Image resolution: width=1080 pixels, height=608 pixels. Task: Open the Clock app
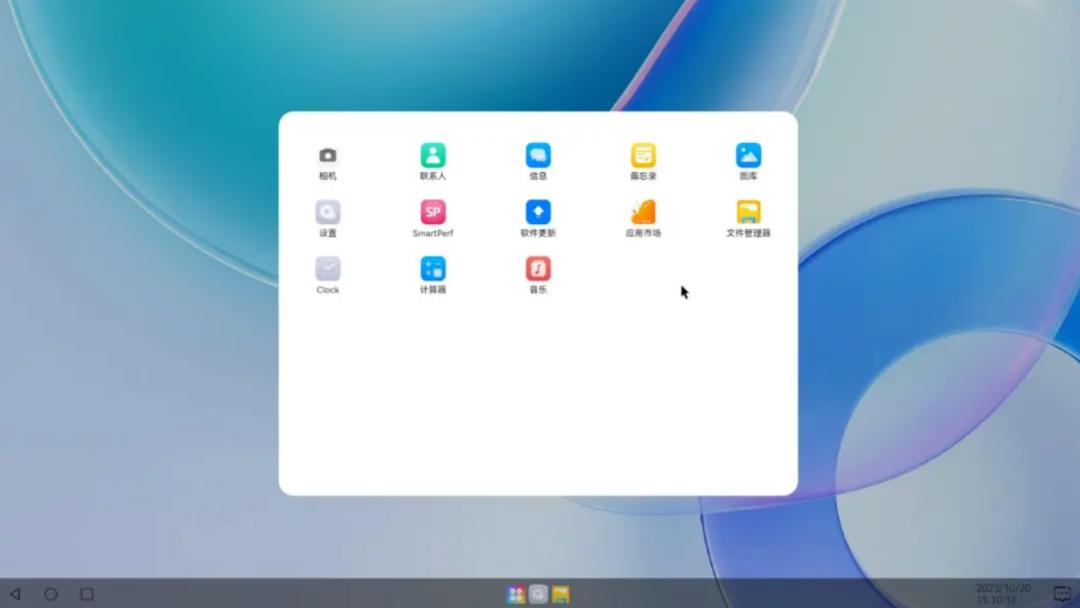coord(327,266)
